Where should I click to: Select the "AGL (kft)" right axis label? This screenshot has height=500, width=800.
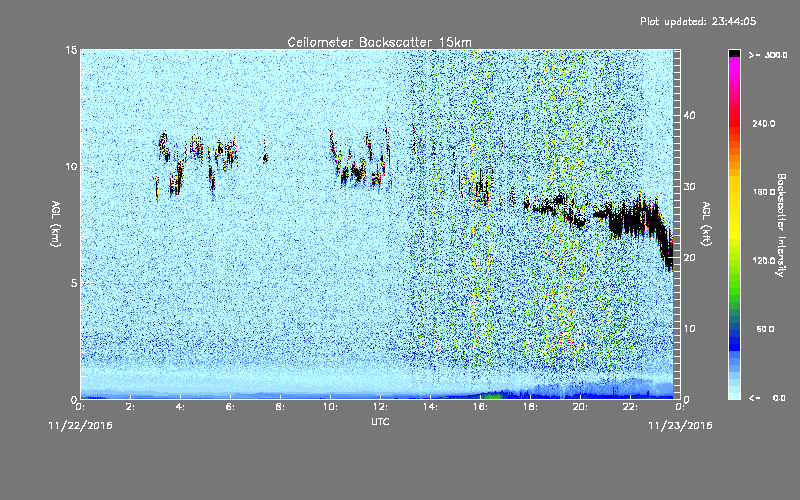pyautogui.click(x=706, y=223)
